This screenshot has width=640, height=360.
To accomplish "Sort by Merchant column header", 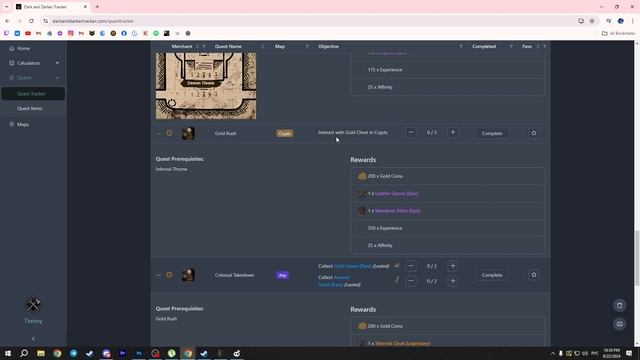I will (x=182, y=47).
